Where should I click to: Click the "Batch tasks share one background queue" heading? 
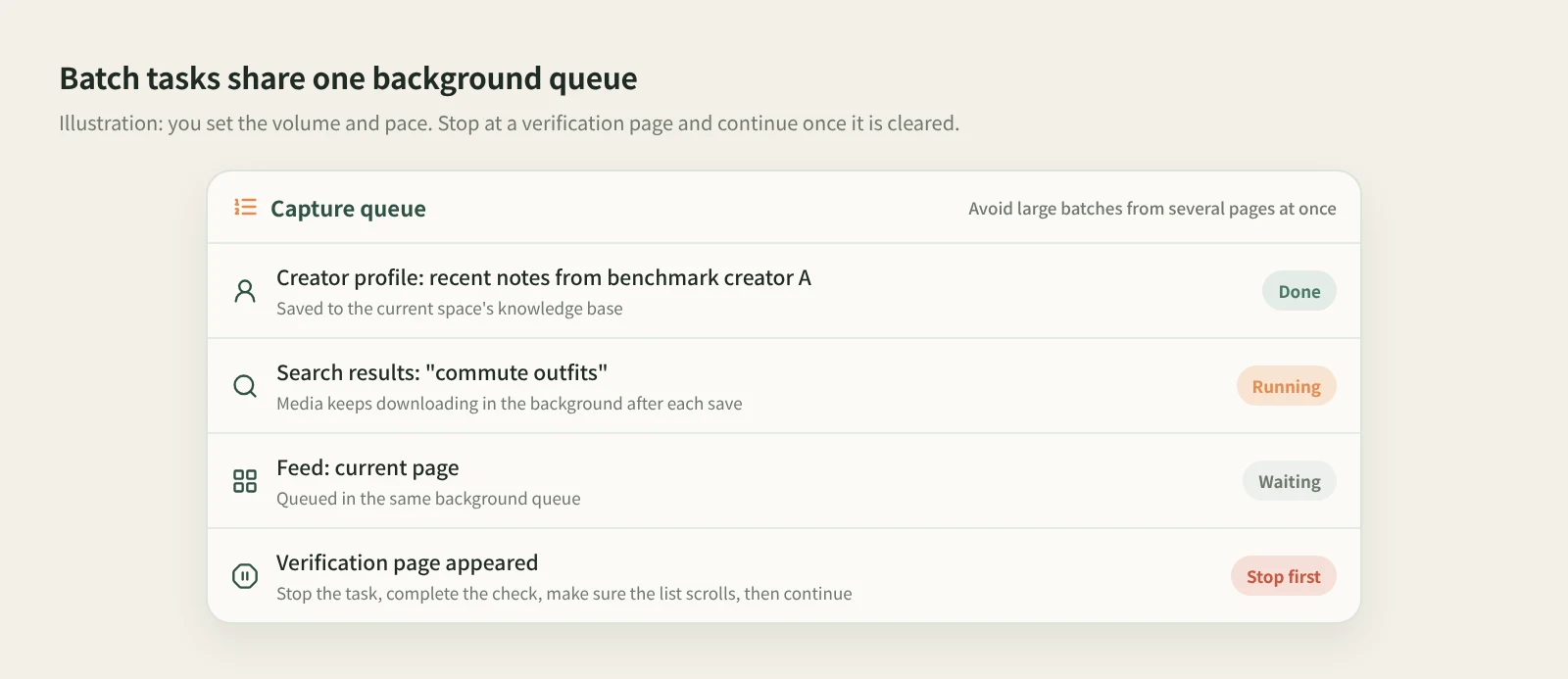point(348,78)
